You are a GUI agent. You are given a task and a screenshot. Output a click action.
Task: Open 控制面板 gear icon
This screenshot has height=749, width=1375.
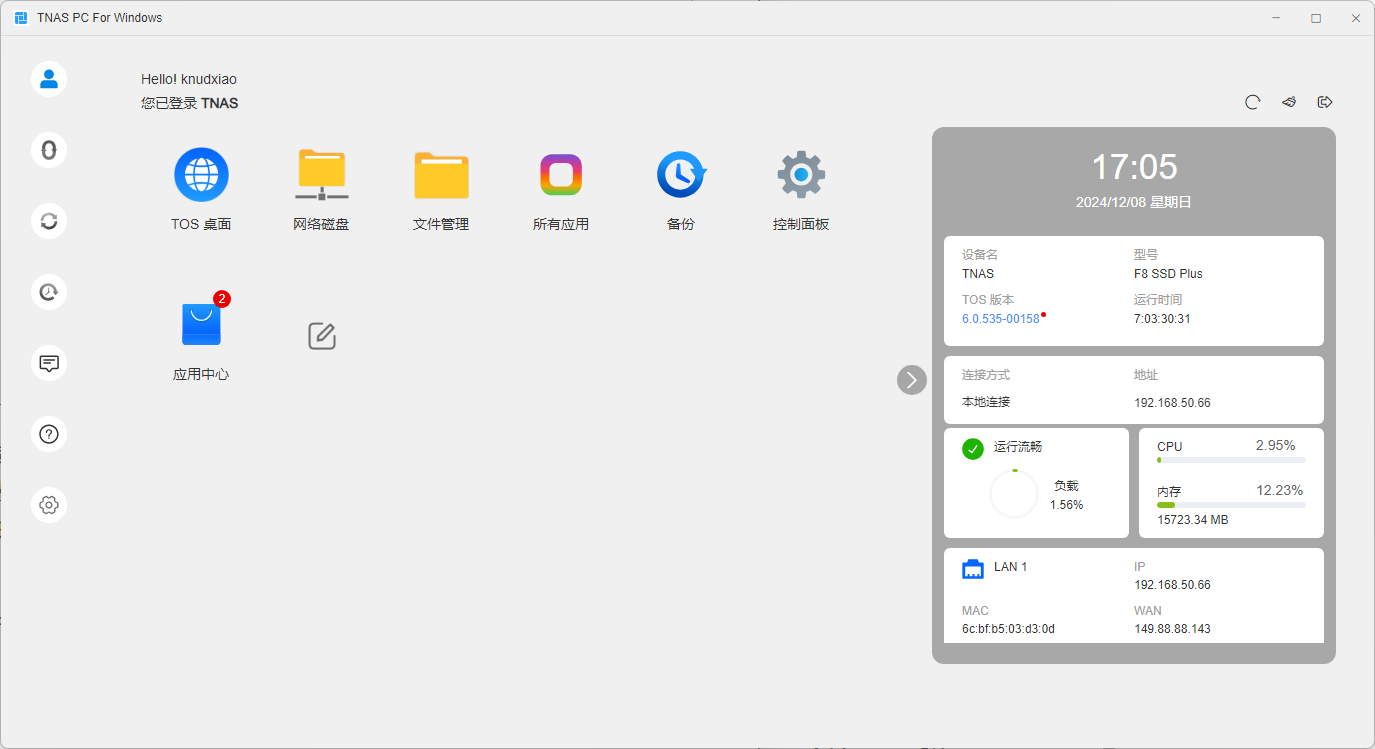click(801, 175)
